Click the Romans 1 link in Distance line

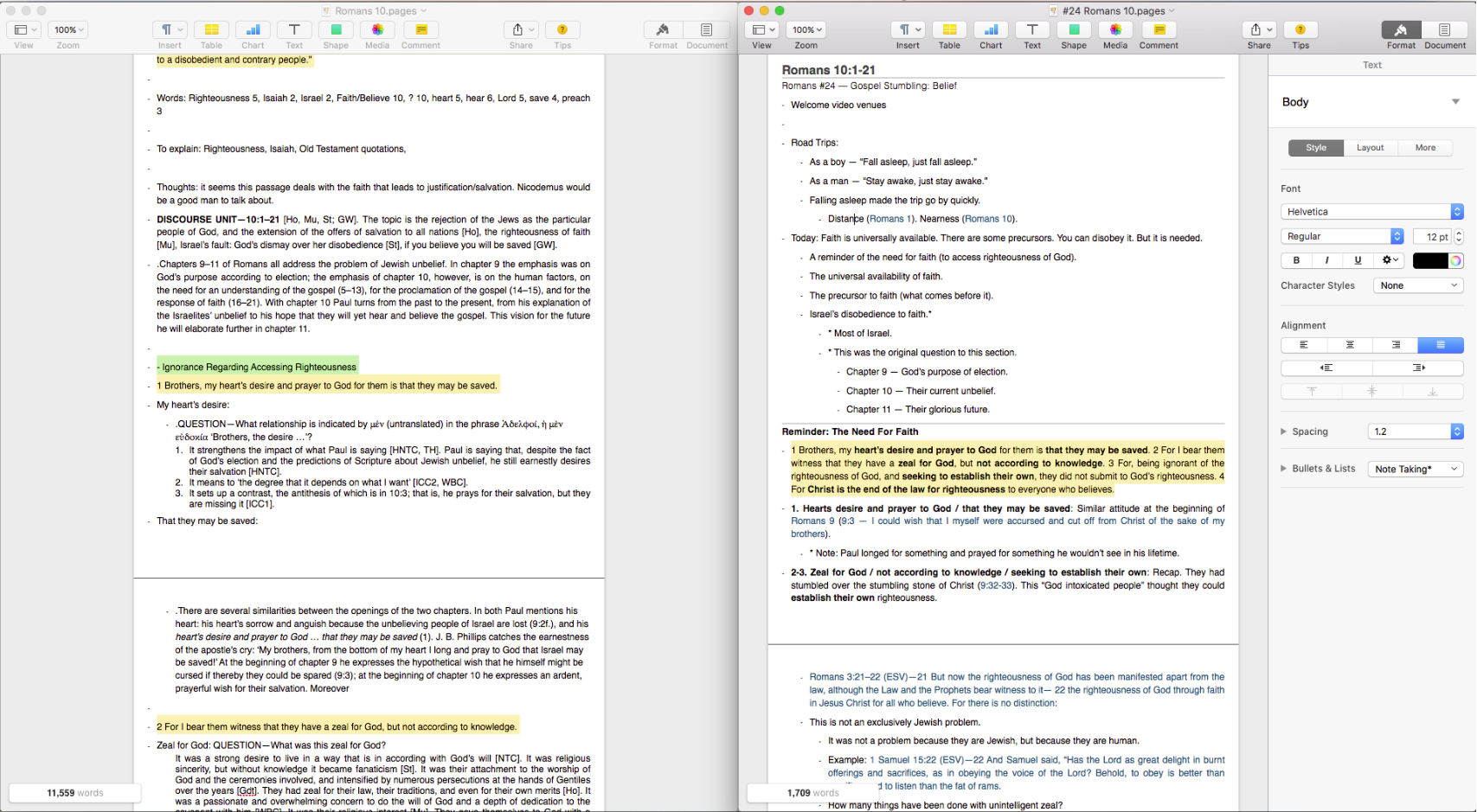891,219
